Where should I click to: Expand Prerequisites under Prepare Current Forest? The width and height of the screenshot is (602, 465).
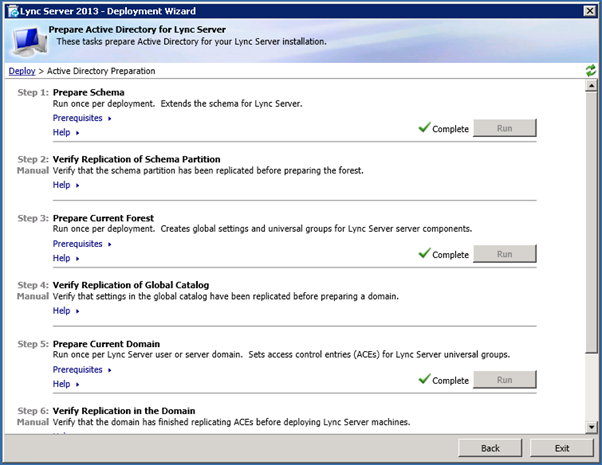pos(81,243)
